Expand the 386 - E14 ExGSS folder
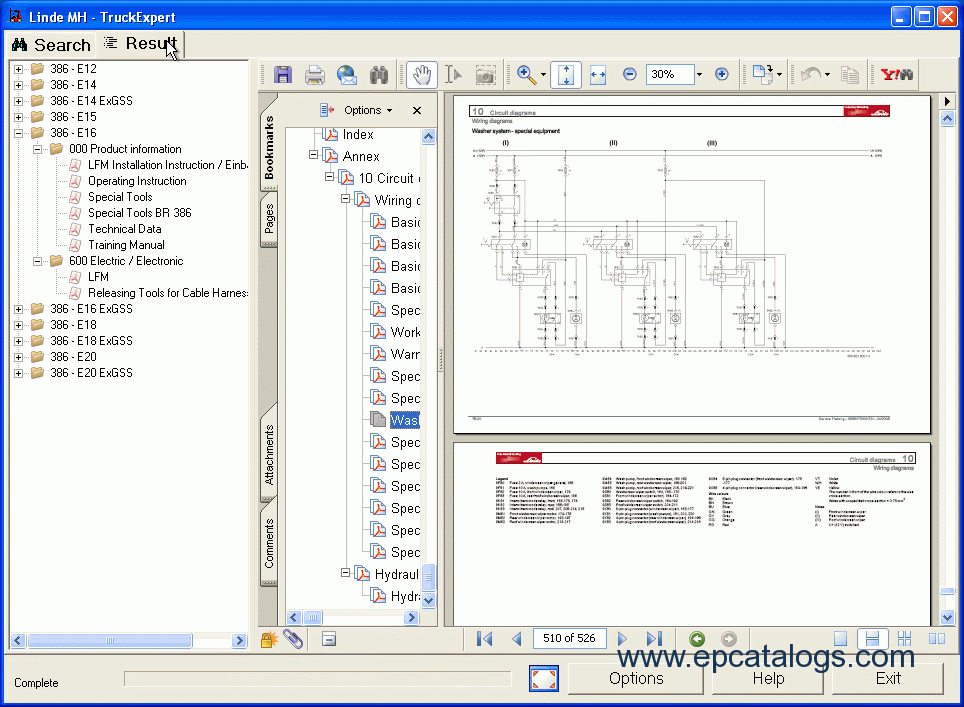This screenshot has height=707, width=964. pyautogui.click(x=18, y=101)
